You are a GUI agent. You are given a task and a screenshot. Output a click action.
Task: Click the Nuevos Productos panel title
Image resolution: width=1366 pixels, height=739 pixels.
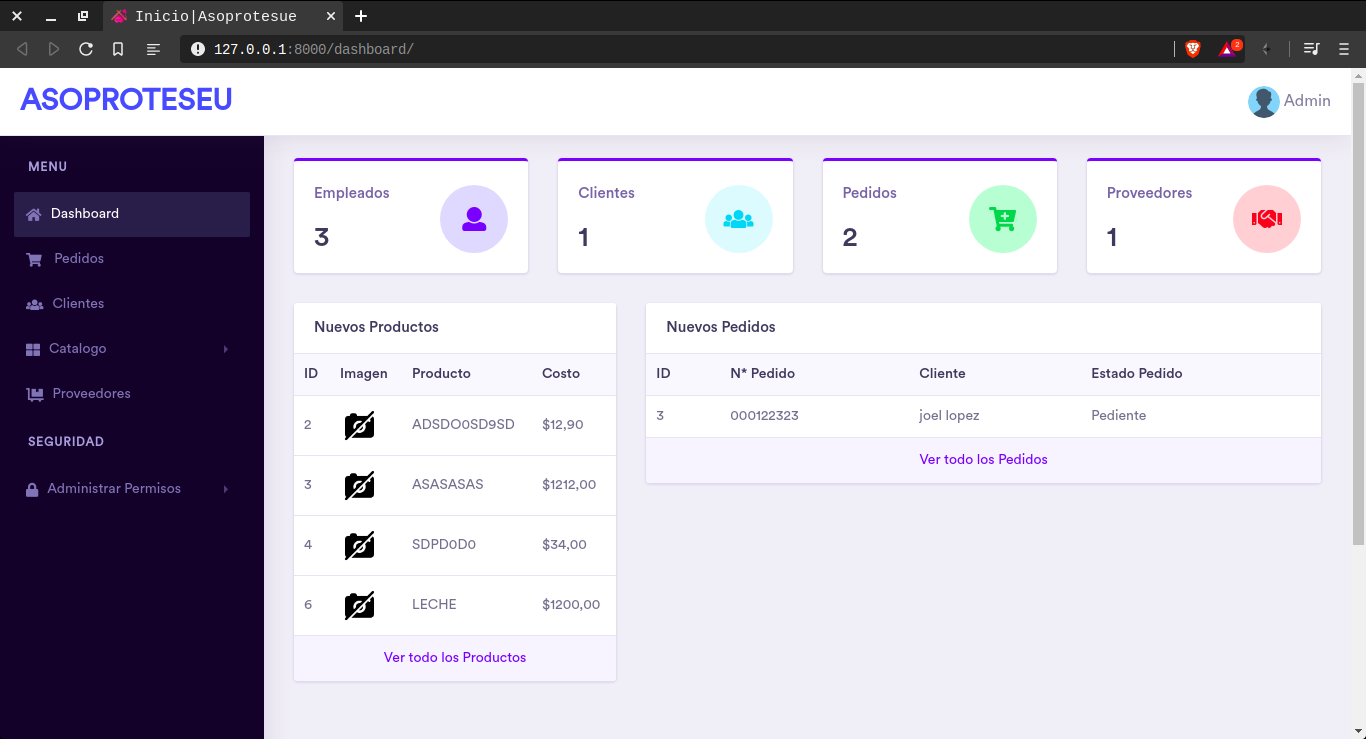[x=376, y=327]
